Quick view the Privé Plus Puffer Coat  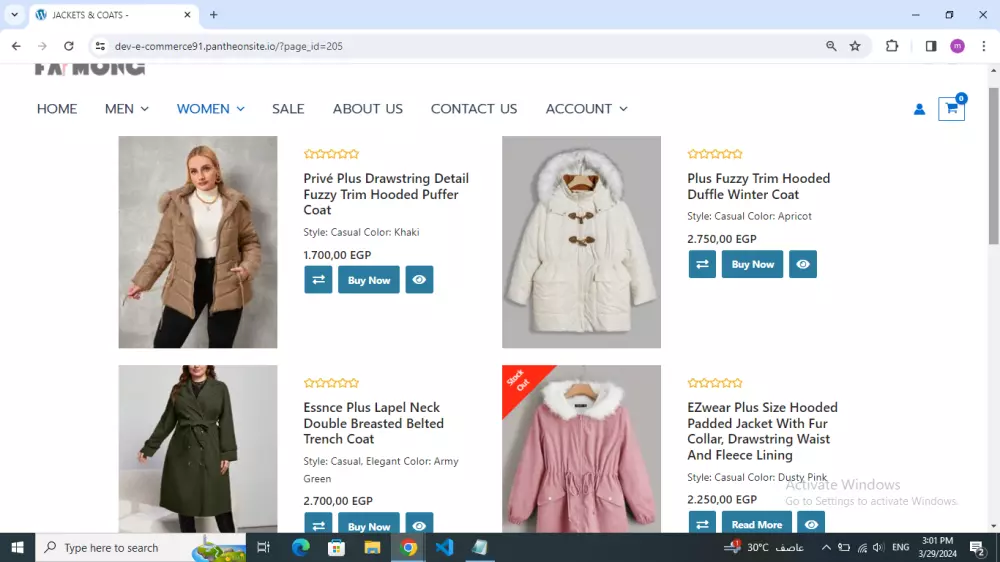coord(419,280)
